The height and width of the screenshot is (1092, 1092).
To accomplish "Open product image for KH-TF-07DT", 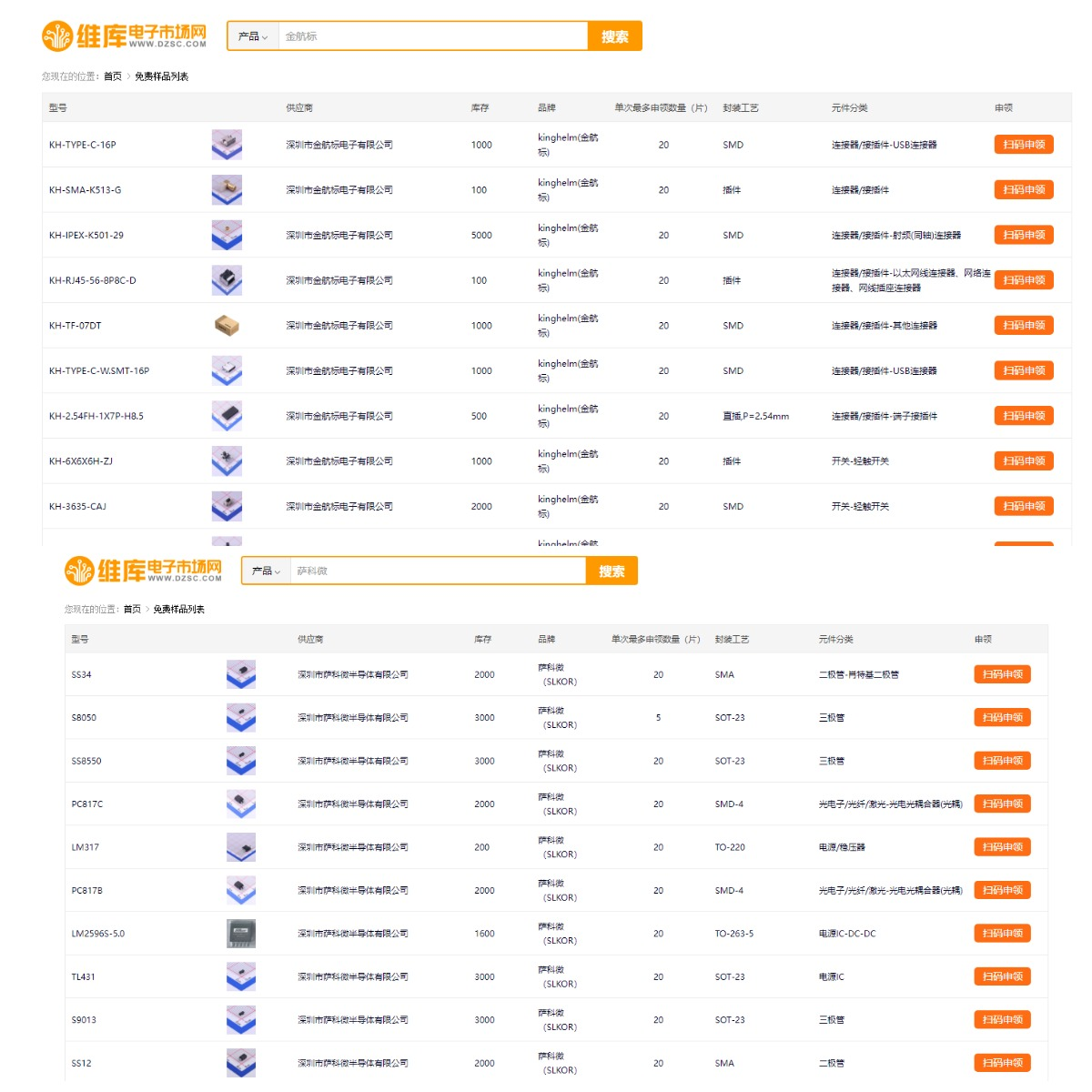I will pyautogui.click(x=227, y=326).
